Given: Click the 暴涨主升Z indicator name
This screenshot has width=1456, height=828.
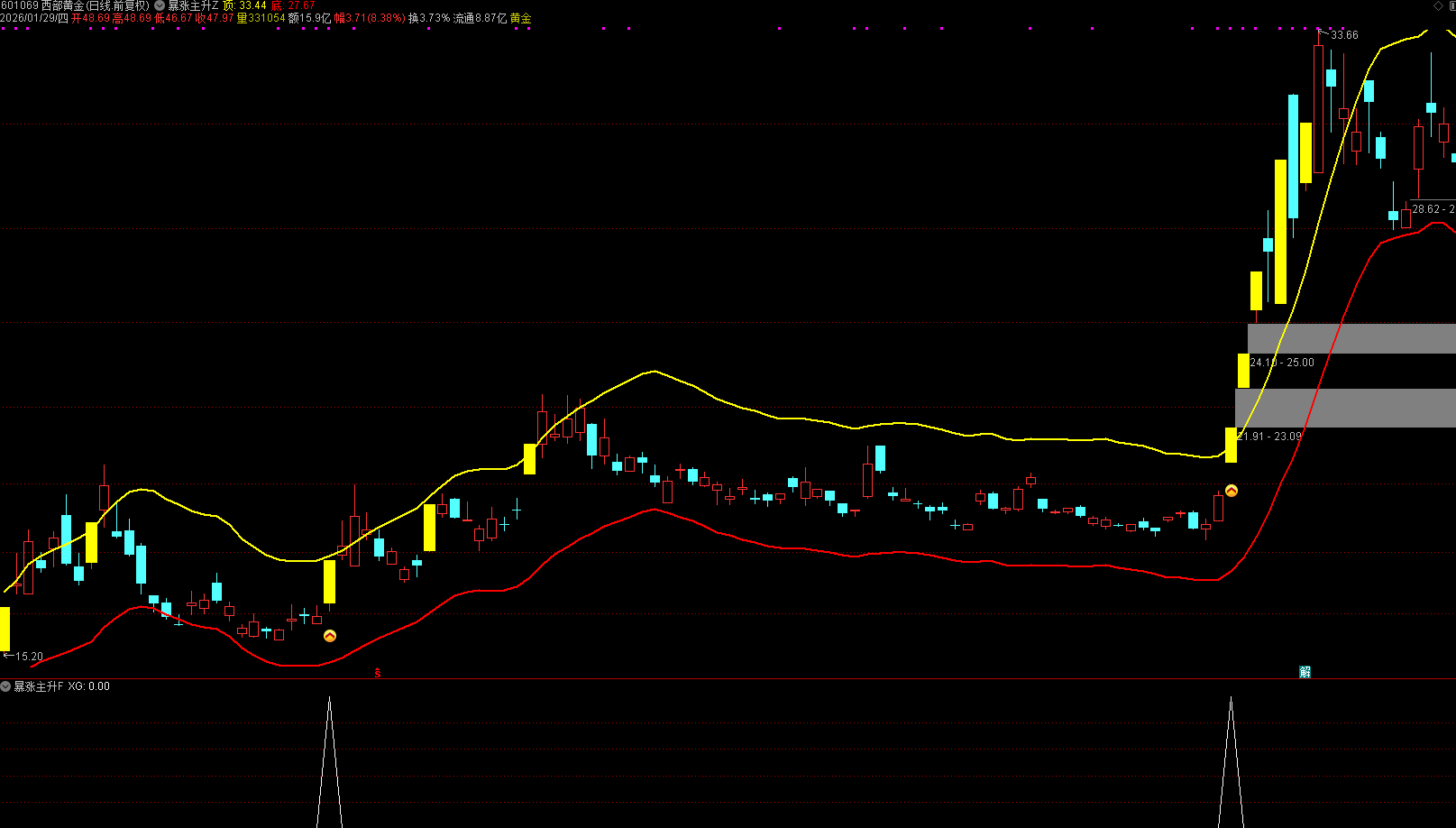Looking at the screenshot, I should (193, 5).
